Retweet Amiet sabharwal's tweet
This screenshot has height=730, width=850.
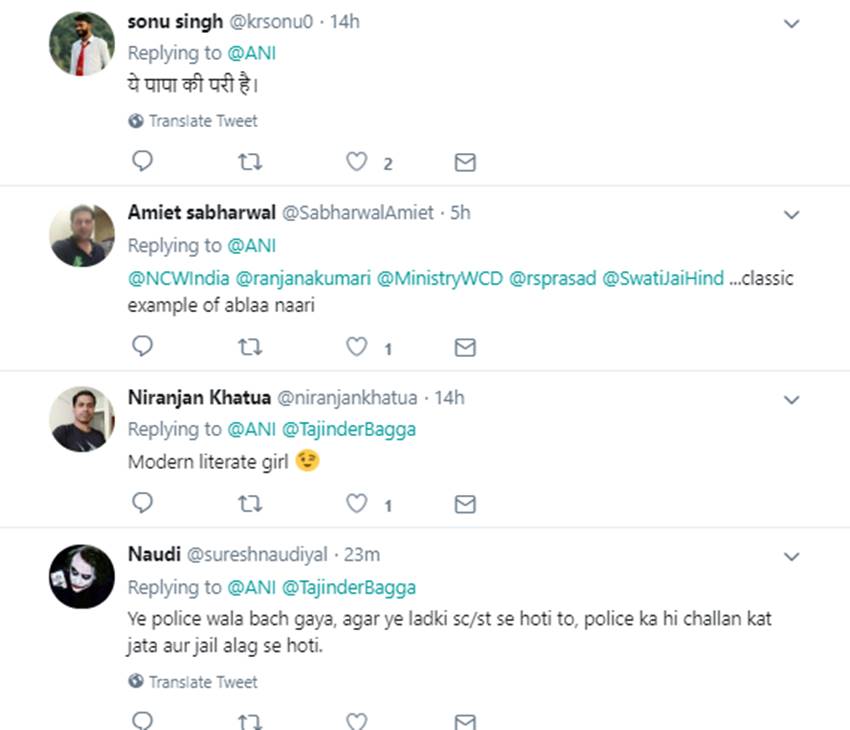(250, 346)
